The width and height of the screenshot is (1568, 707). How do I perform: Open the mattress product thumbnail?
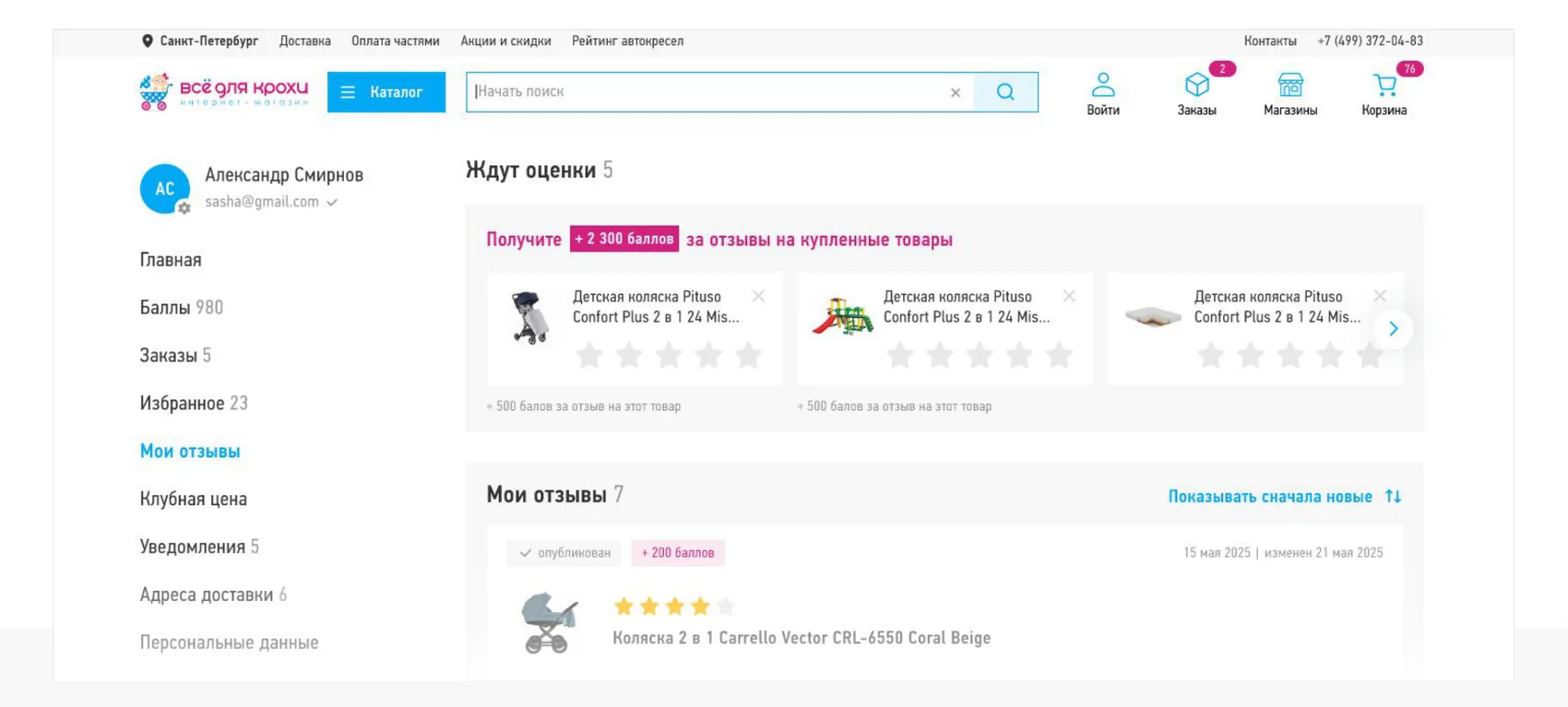coord(1153,317)
